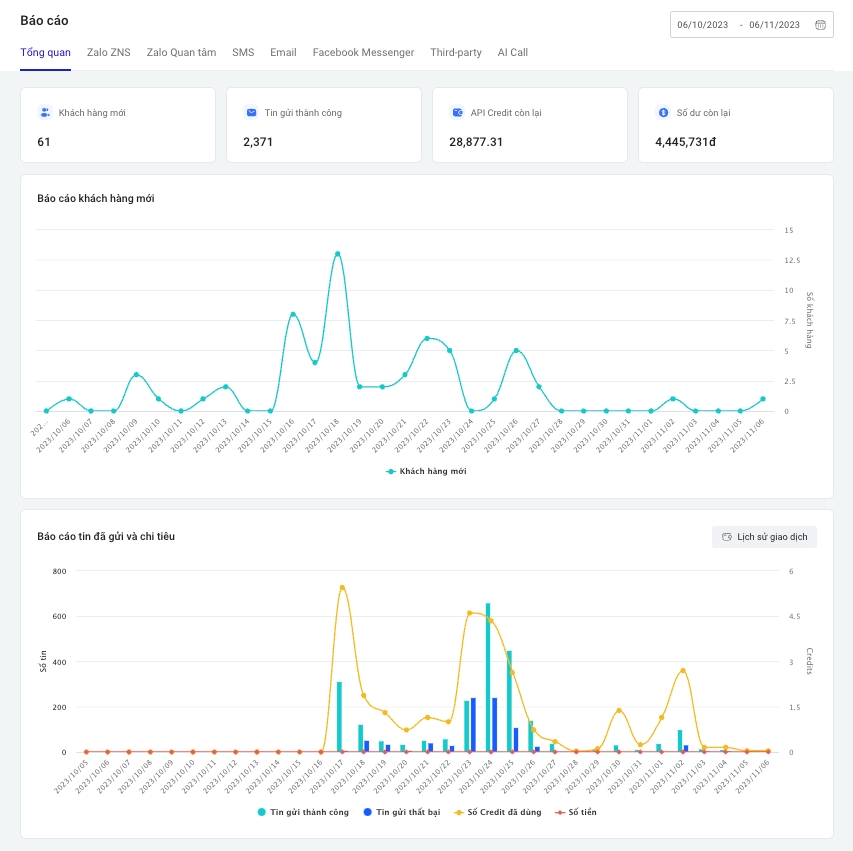Click the envelope icon for sent messages
The width and height of the screenshot is (853, 851).
(251, 113)
